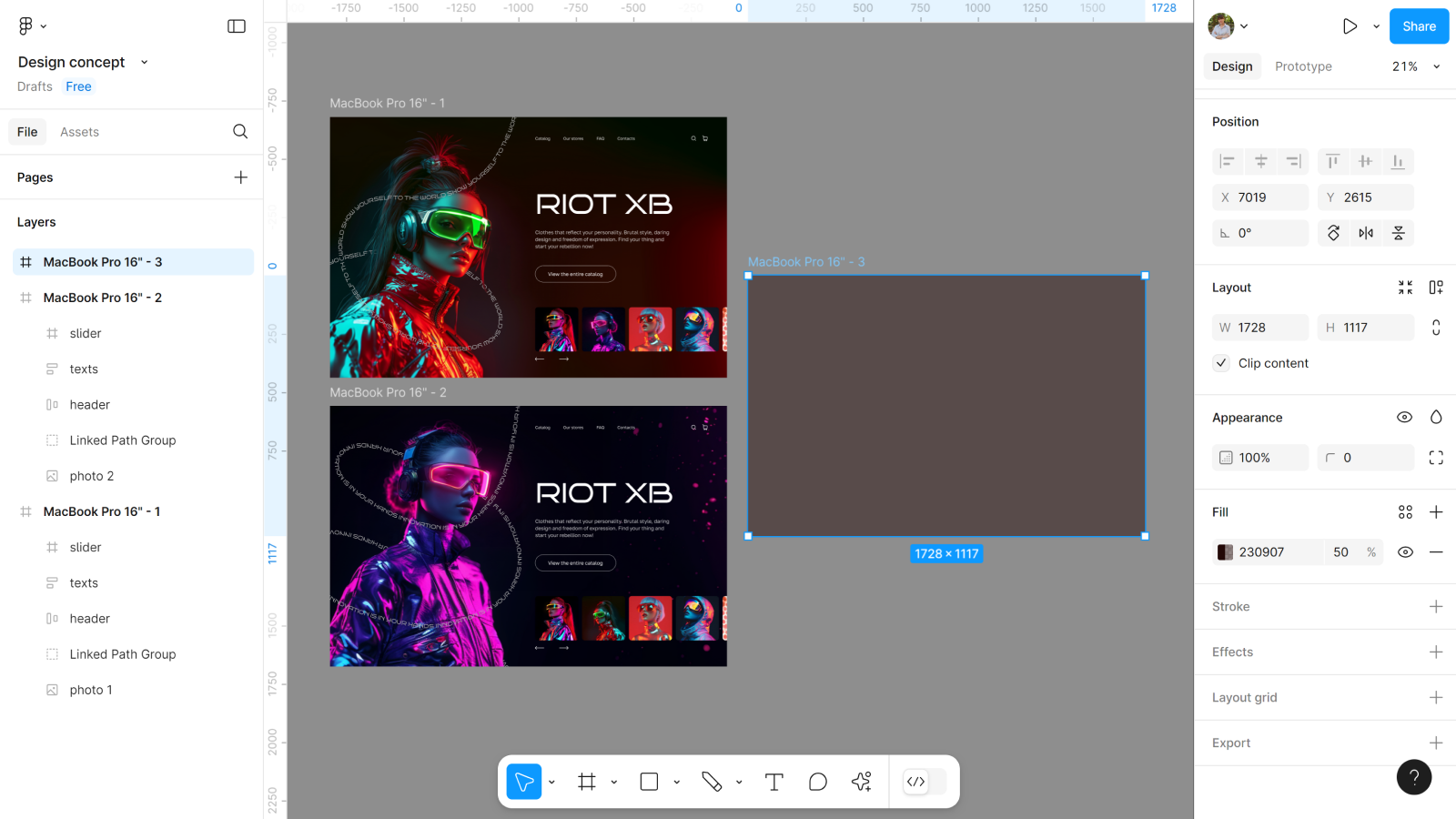The image size is (1456, 819).
Task: Select the Comment tool
Action: [817, 782]
